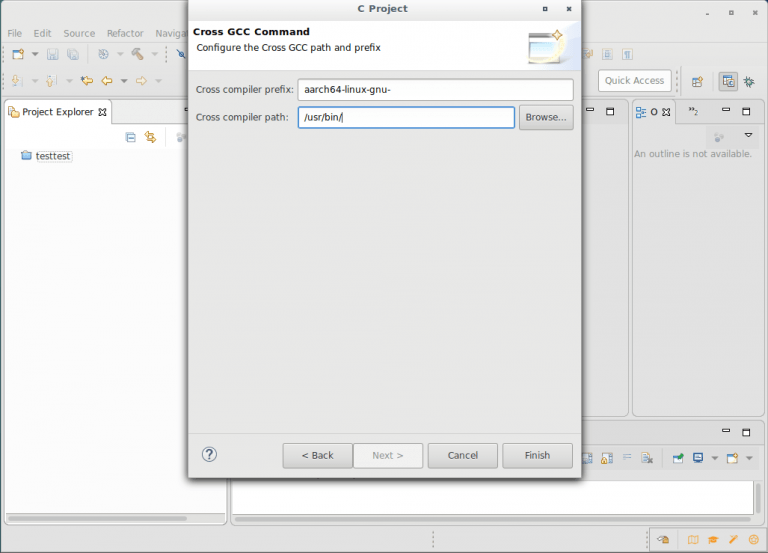Click the Browse... button
Screen dimensions: 768x553
pos(545,117)
